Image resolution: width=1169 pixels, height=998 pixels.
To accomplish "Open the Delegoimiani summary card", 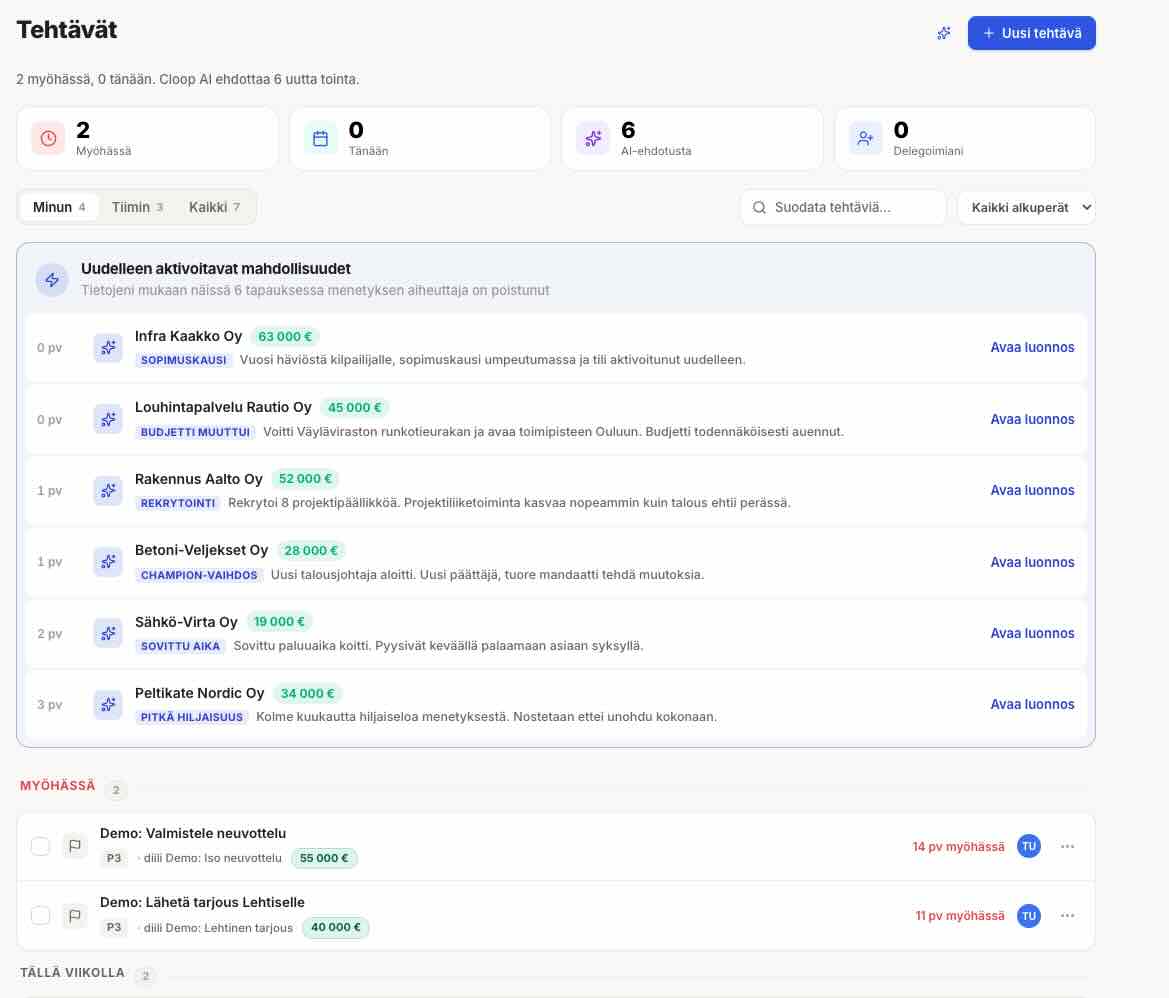I will 965,139.
